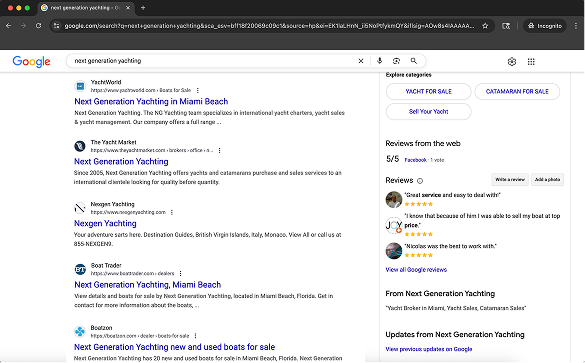The height and width of the screenshot is (363, 585).
Task: Click the 'Nicolas was the best to work with' review
Action: click(450, 246)
